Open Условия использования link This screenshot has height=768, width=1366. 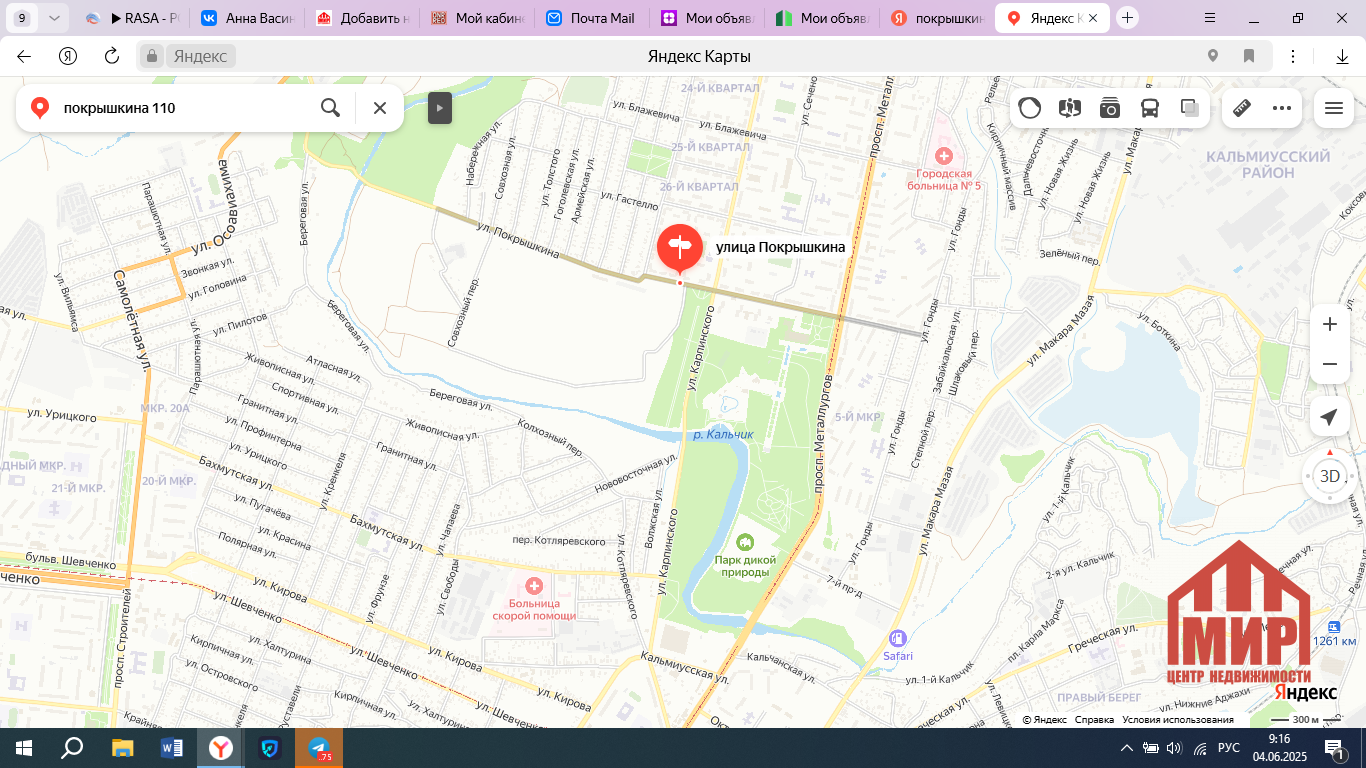click(1178, 720)
